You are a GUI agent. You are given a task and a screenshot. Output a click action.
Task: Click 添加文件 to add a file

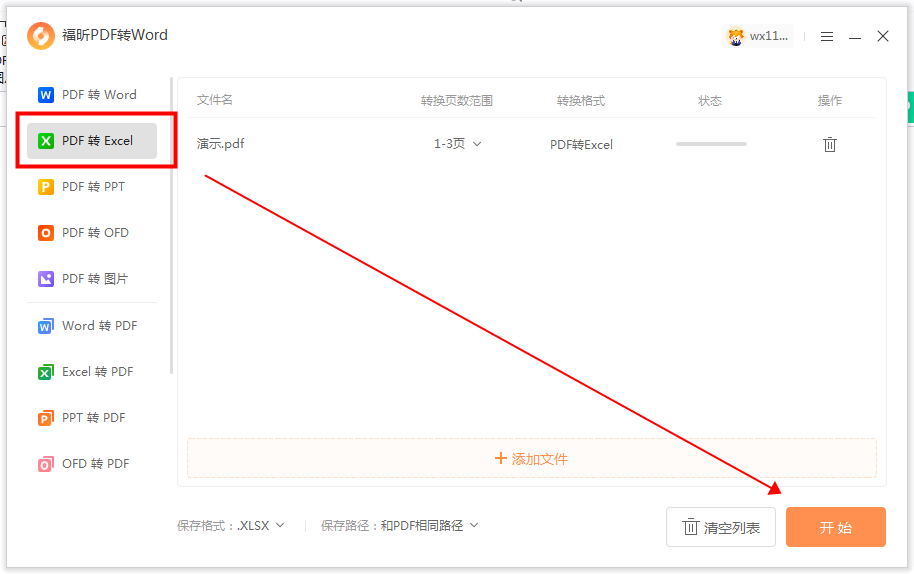(531, 459)
